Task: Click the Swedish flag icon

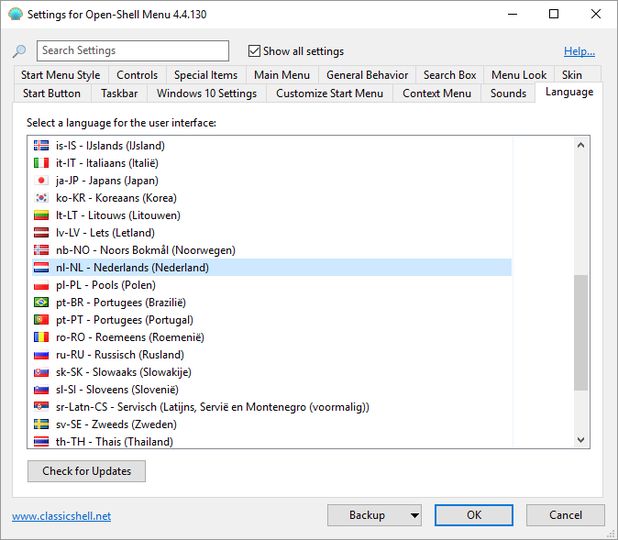Action: tap(41, 424)
